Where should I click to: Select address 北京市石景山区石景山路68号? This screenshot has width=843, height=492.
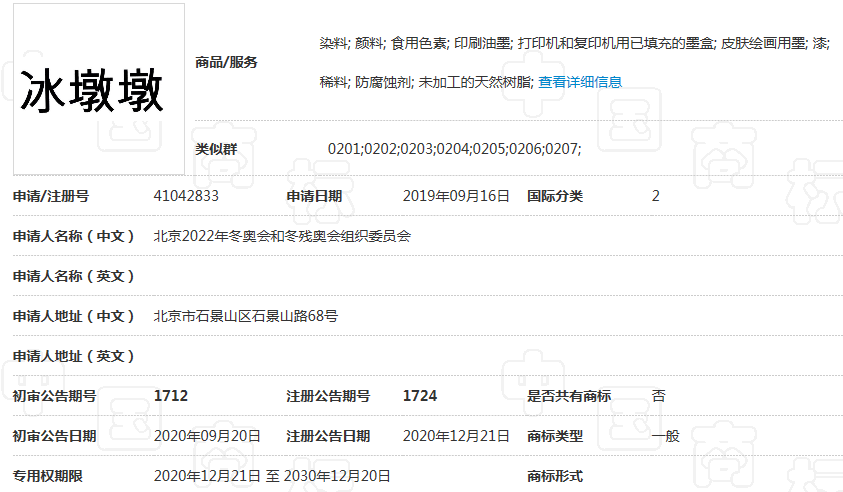pos(246,316)
